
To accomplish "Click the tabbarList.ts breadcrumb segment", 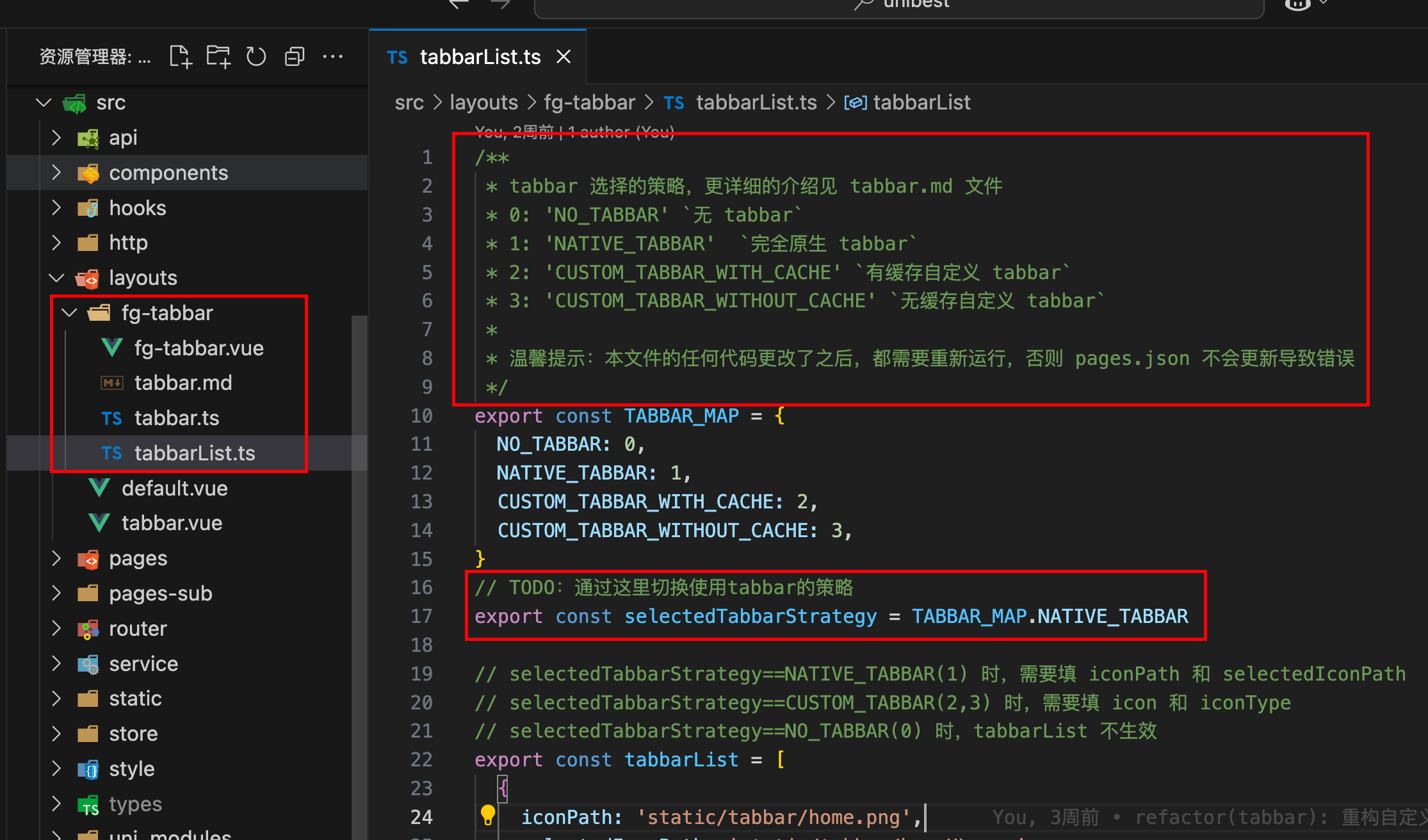I will tap(756, 102).
